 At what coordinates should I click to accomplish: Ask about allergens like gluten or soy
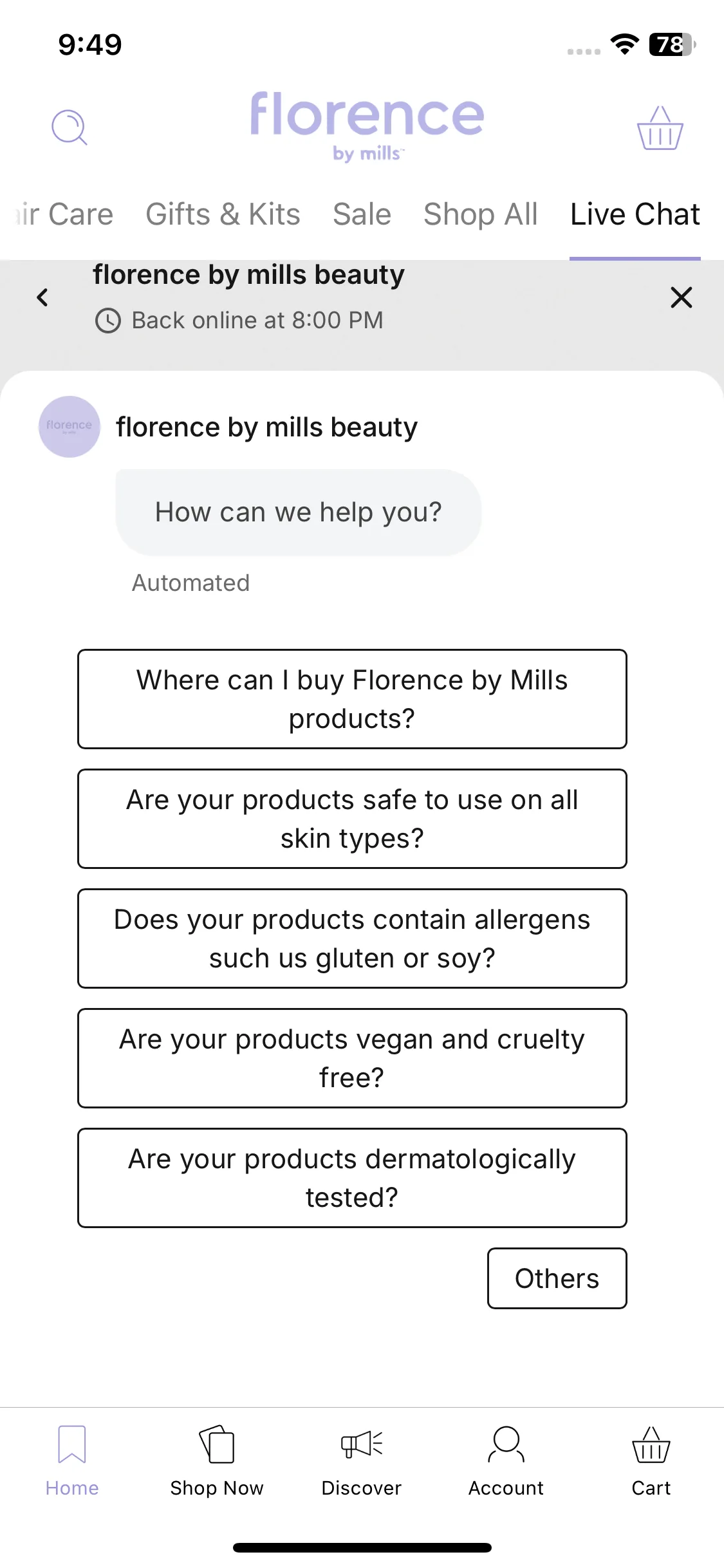pos(352,938)
